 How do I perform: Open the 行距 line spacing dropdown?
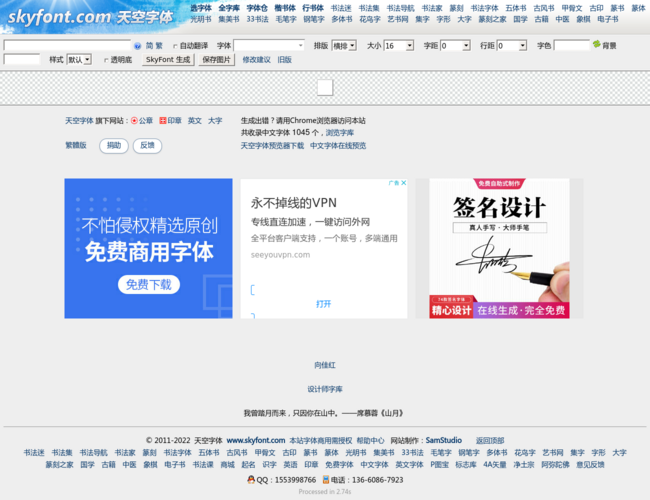(512, 46)
